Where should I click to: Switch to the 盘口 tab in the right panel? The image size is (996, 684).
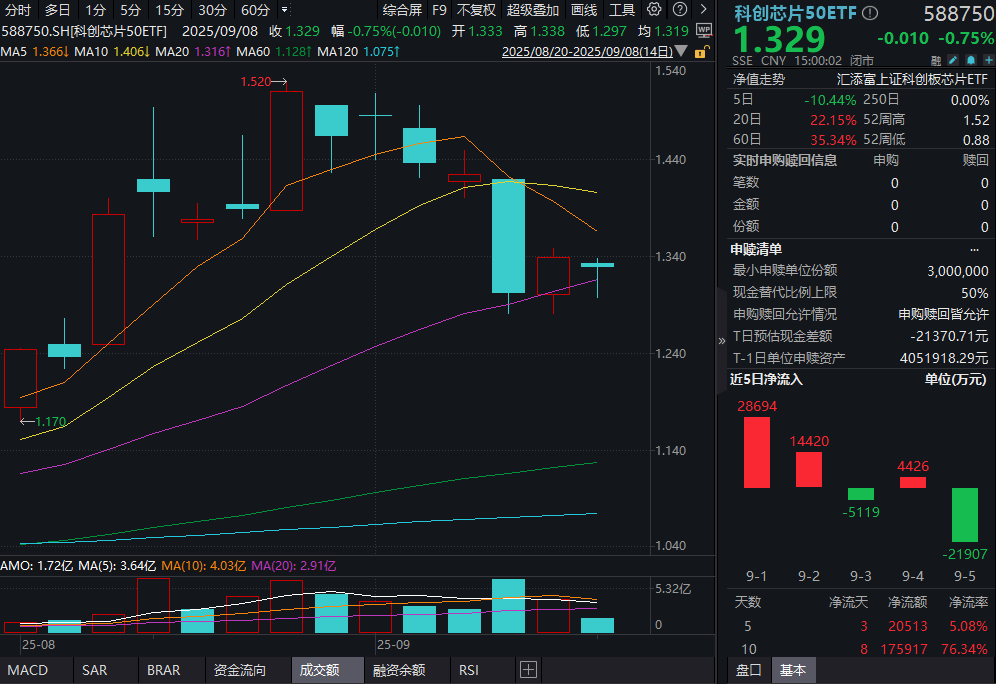click(x=748, y=670)
